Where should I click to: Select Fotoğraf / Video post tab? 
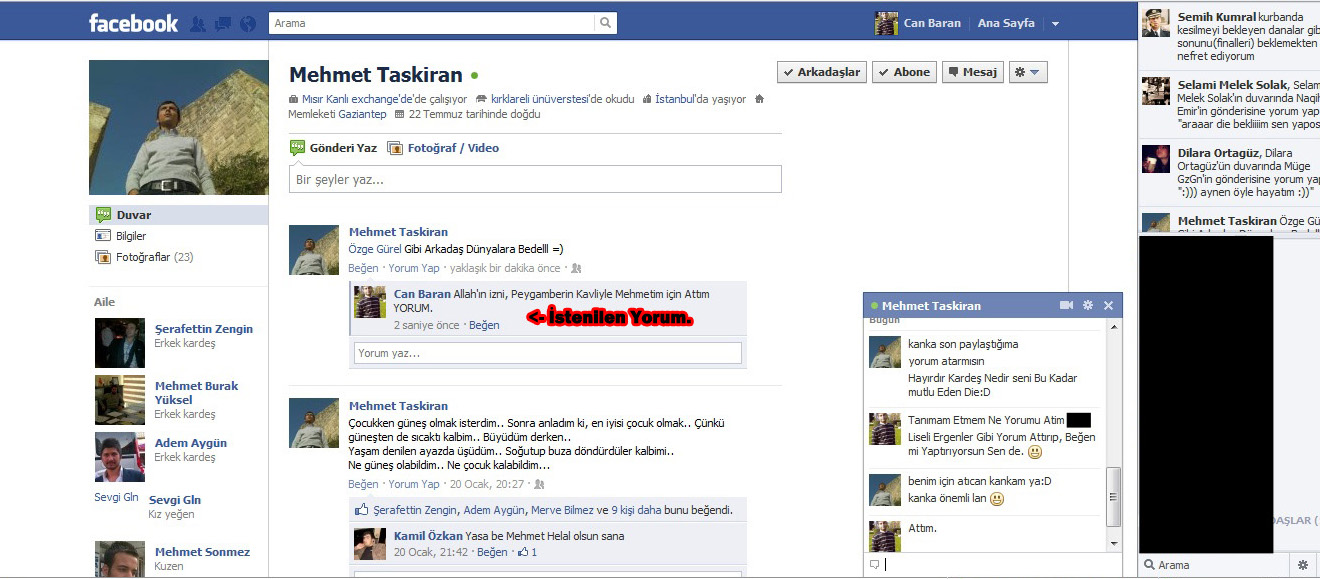pos(452,148)
